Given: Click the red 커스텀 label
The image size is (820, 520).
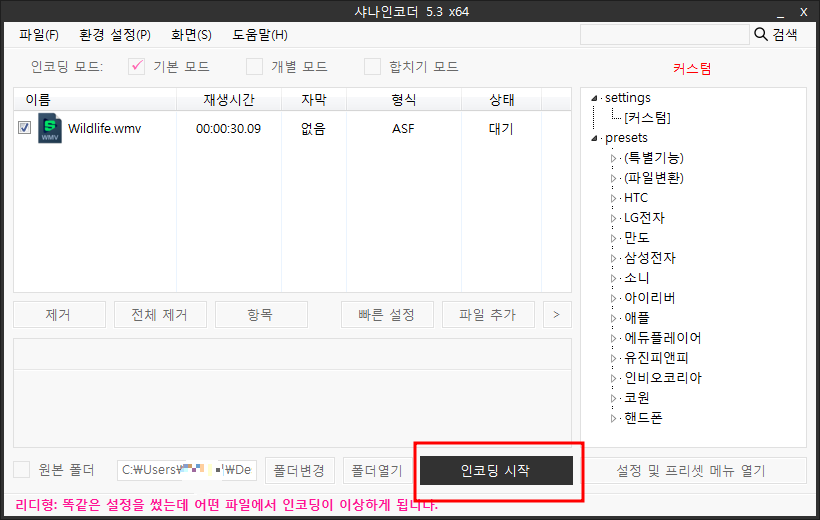Looking at the screenshot, I should [x=692, y=69].
